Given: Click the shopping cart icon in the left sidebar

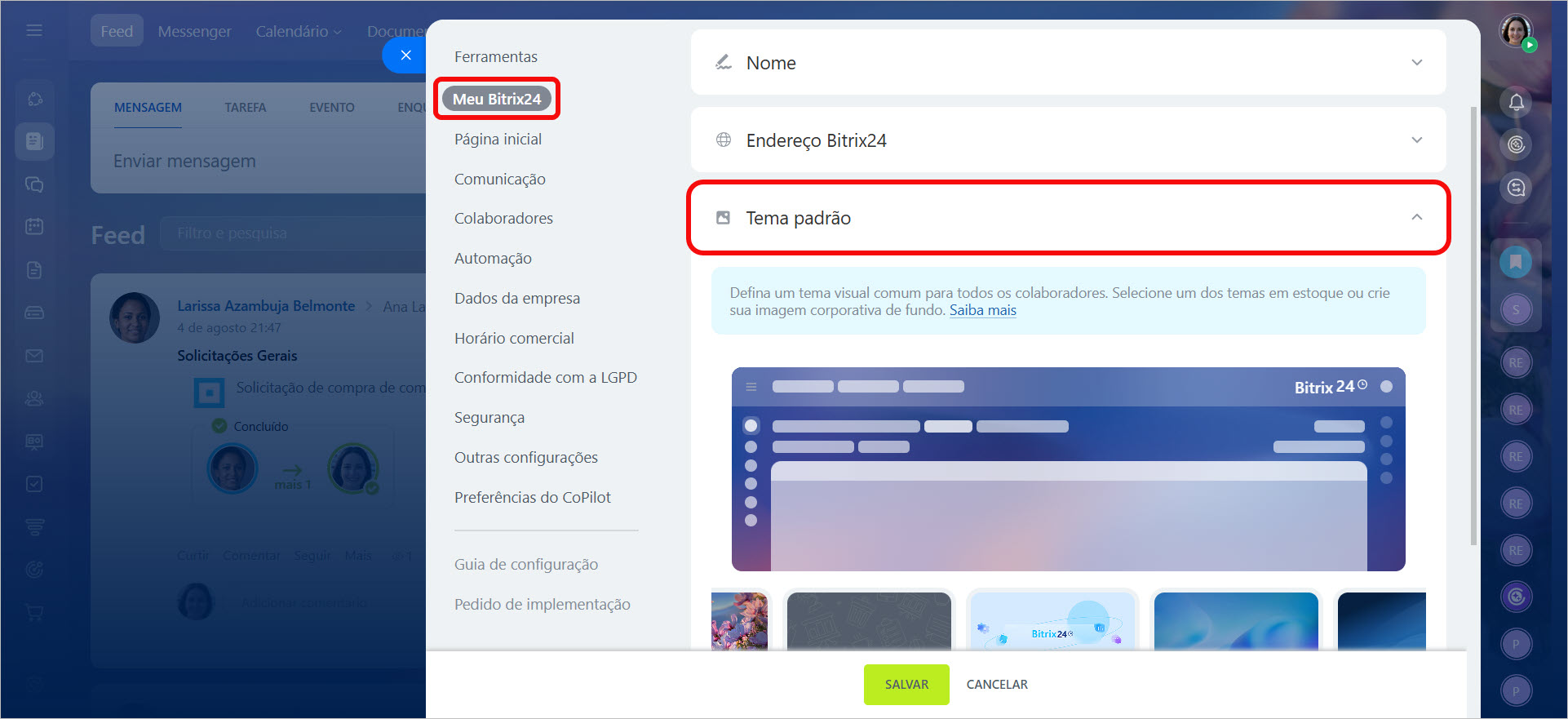Looking at the screenshot, I should [x=34, y=611].
